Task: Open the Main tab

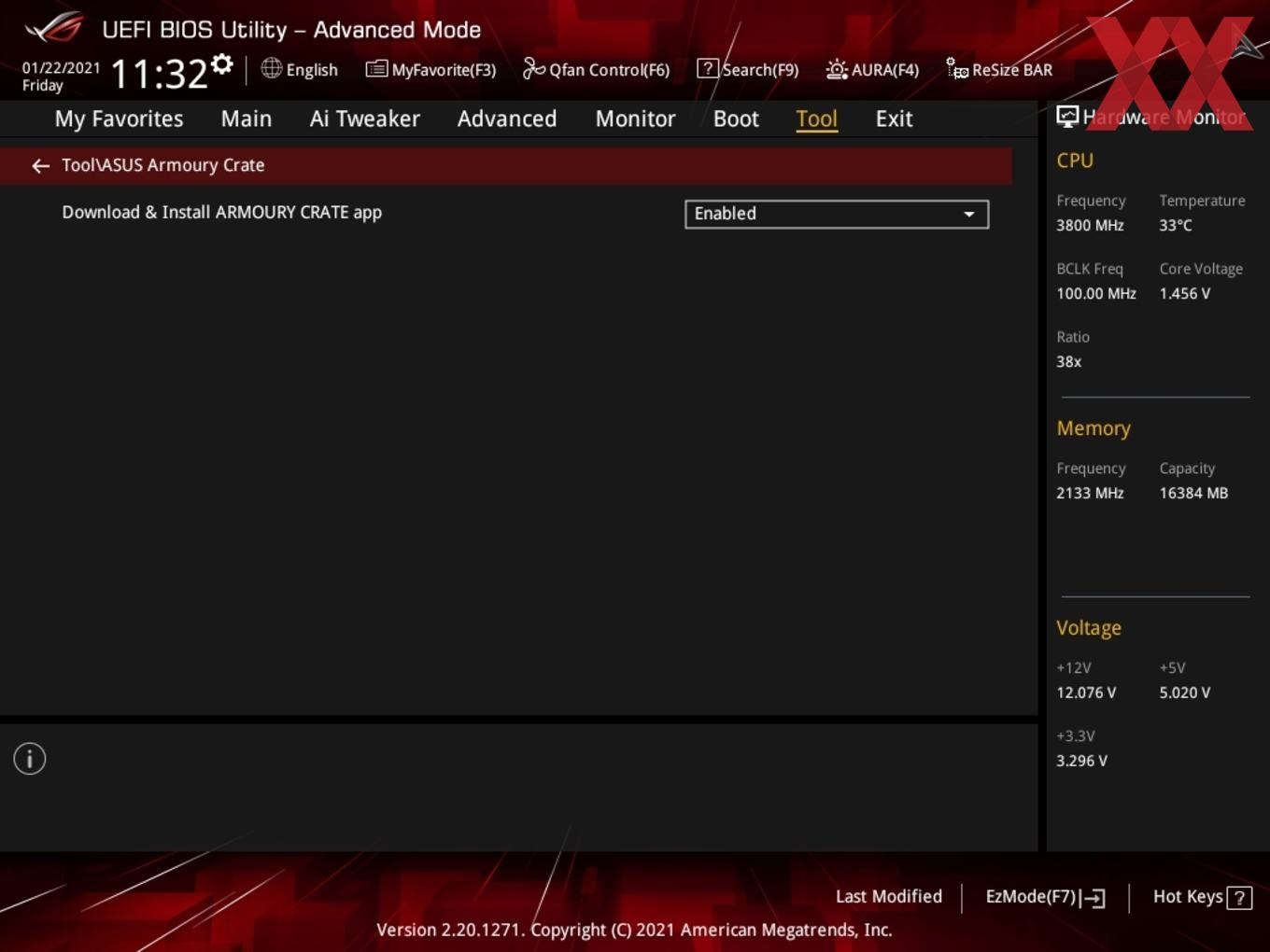Action: point(247,119)
